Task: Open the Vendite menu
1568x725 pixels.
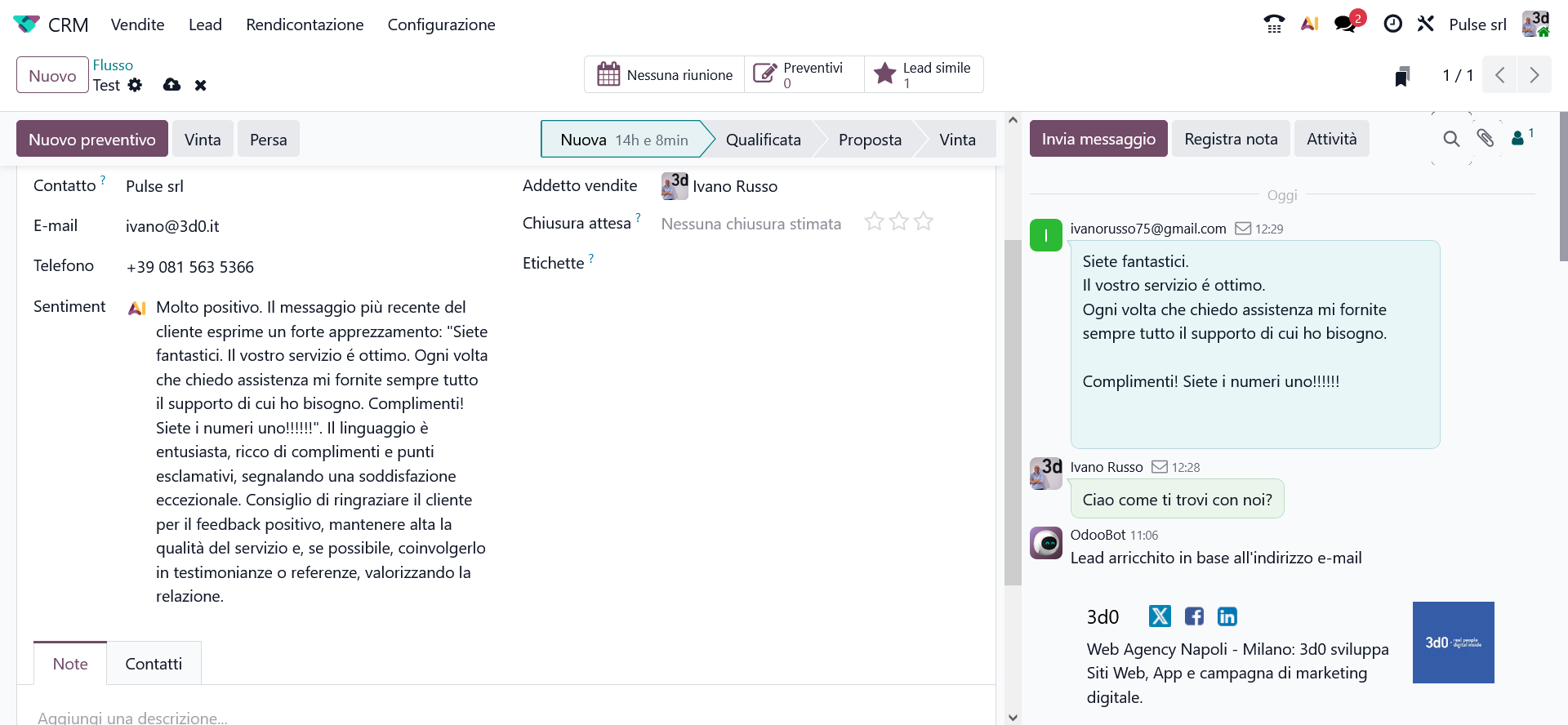Action: pos(137,24)
